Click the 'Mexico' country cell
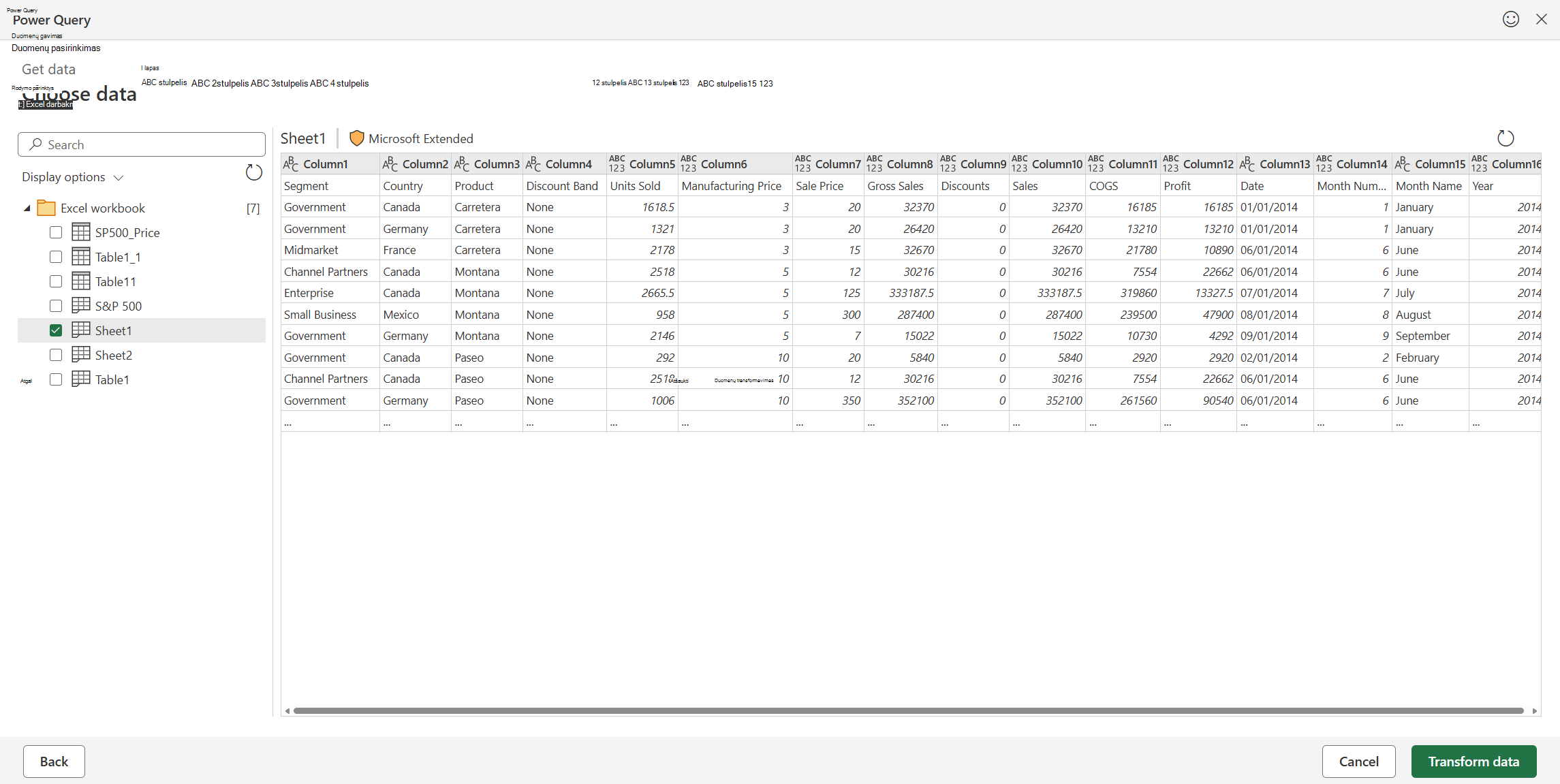 (x=415, y=315)
